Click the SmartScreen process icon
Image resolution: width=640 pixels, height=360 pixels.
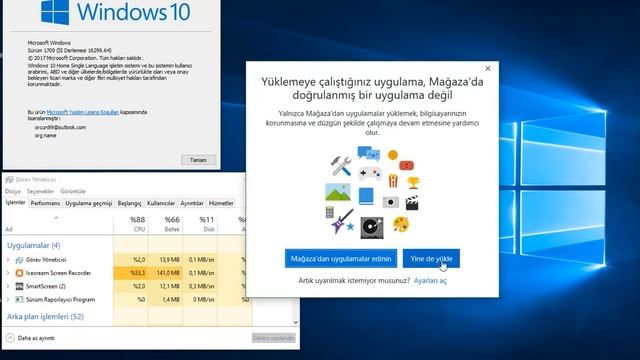19,286
